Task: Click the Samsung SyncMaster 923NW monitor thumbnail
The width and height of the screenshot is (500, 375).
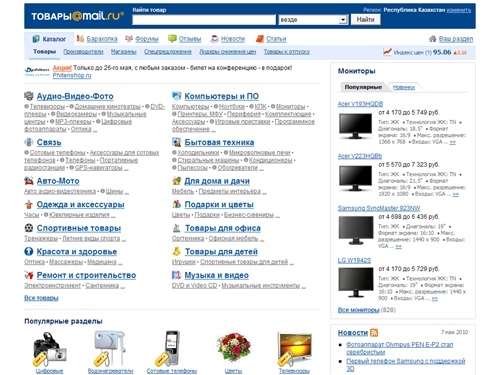Action: (356, 230)
